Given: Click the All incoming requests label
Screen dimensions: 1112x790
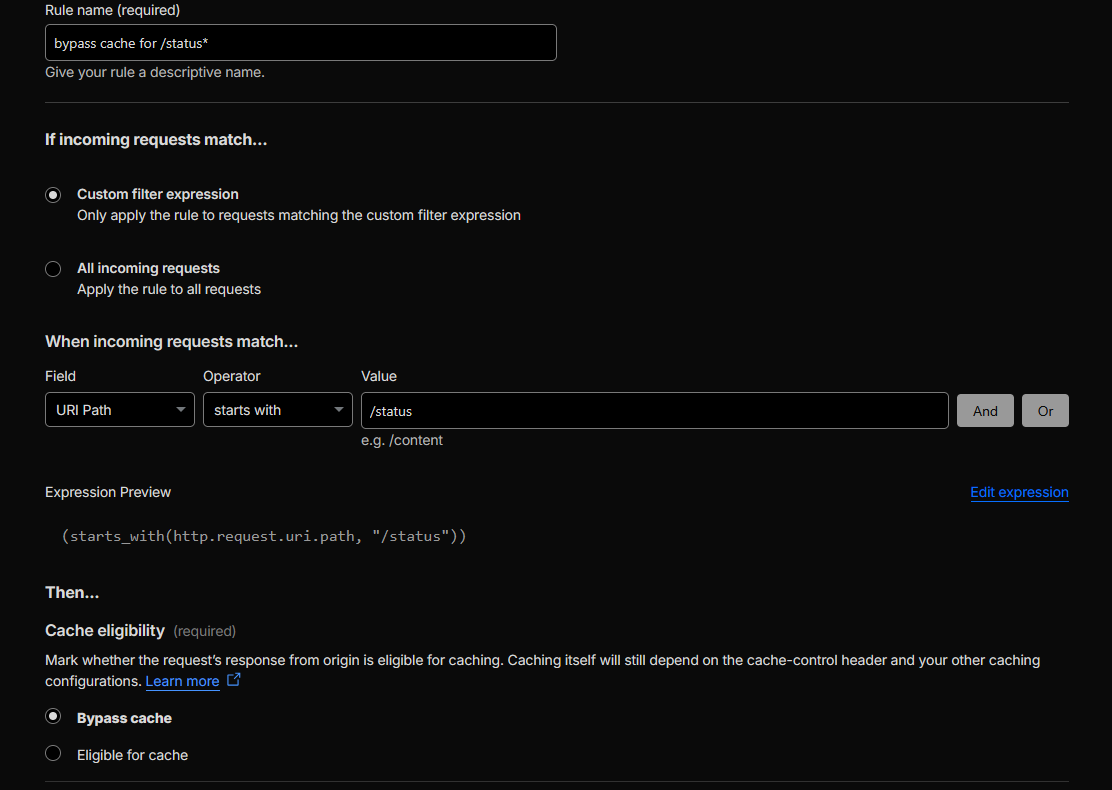Looking at the screenshot, I should pos(148,268).
